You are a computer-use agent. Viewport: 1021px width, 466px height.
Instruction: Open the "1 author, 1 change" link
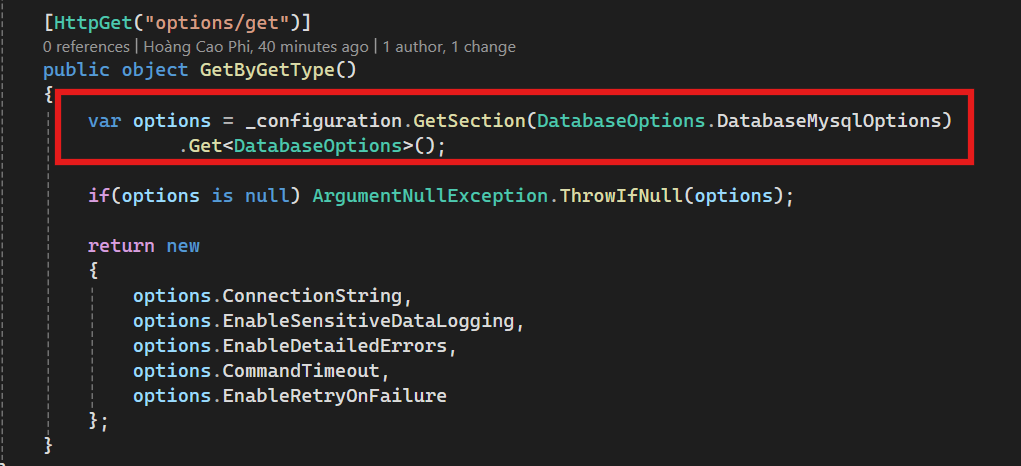tap(449, 47)
